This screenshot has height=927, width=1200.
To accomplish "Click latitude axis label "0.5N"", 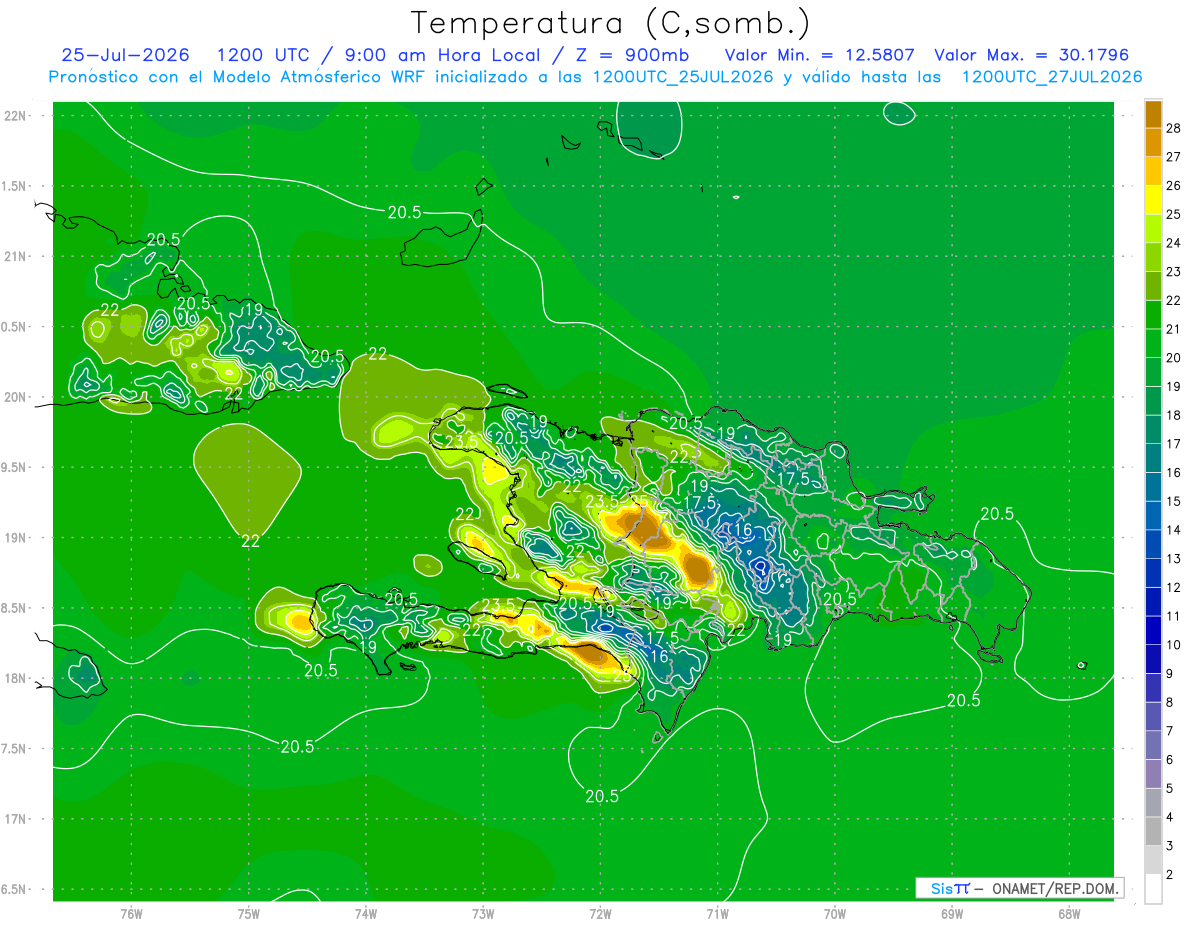I will coord(15,327).
